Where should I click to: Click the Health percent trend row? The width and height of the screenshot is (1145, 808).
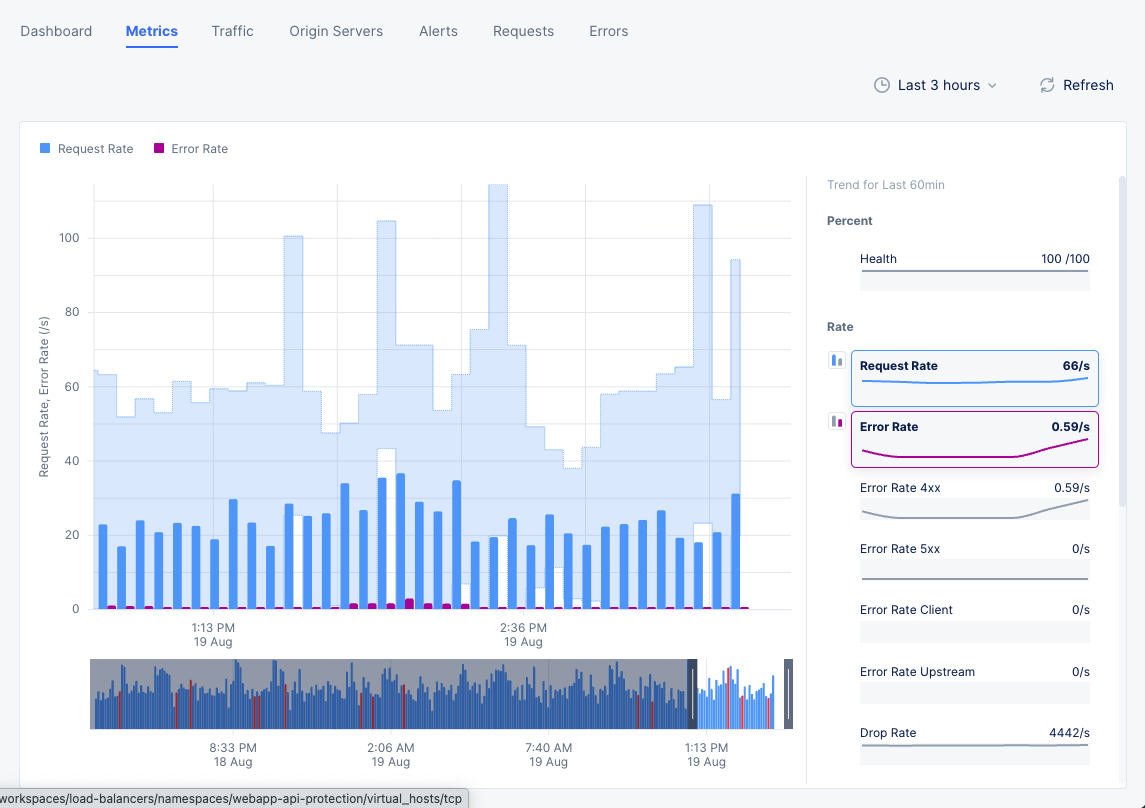coord(974,270)
